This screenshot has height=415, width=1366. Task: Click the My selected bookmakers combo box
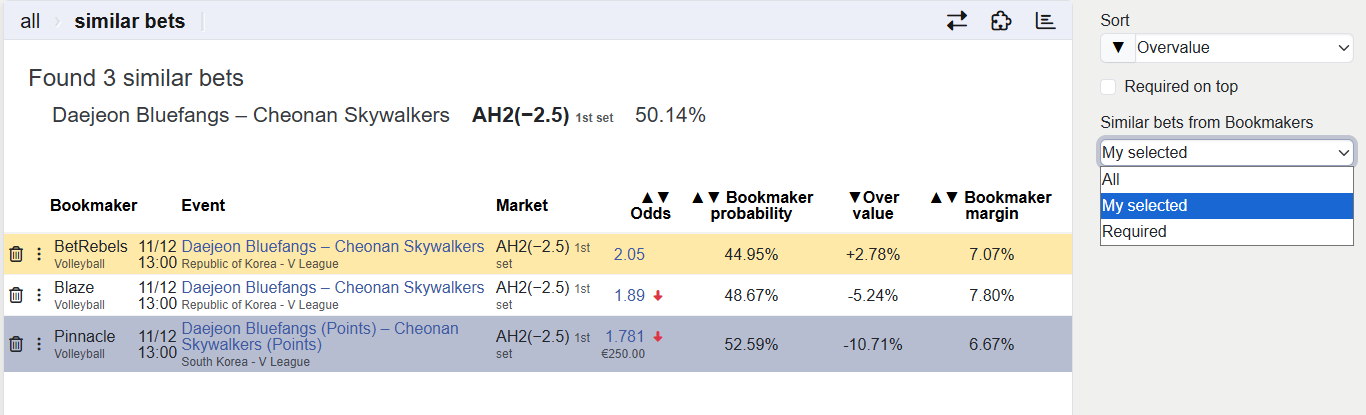[1226, 153]
